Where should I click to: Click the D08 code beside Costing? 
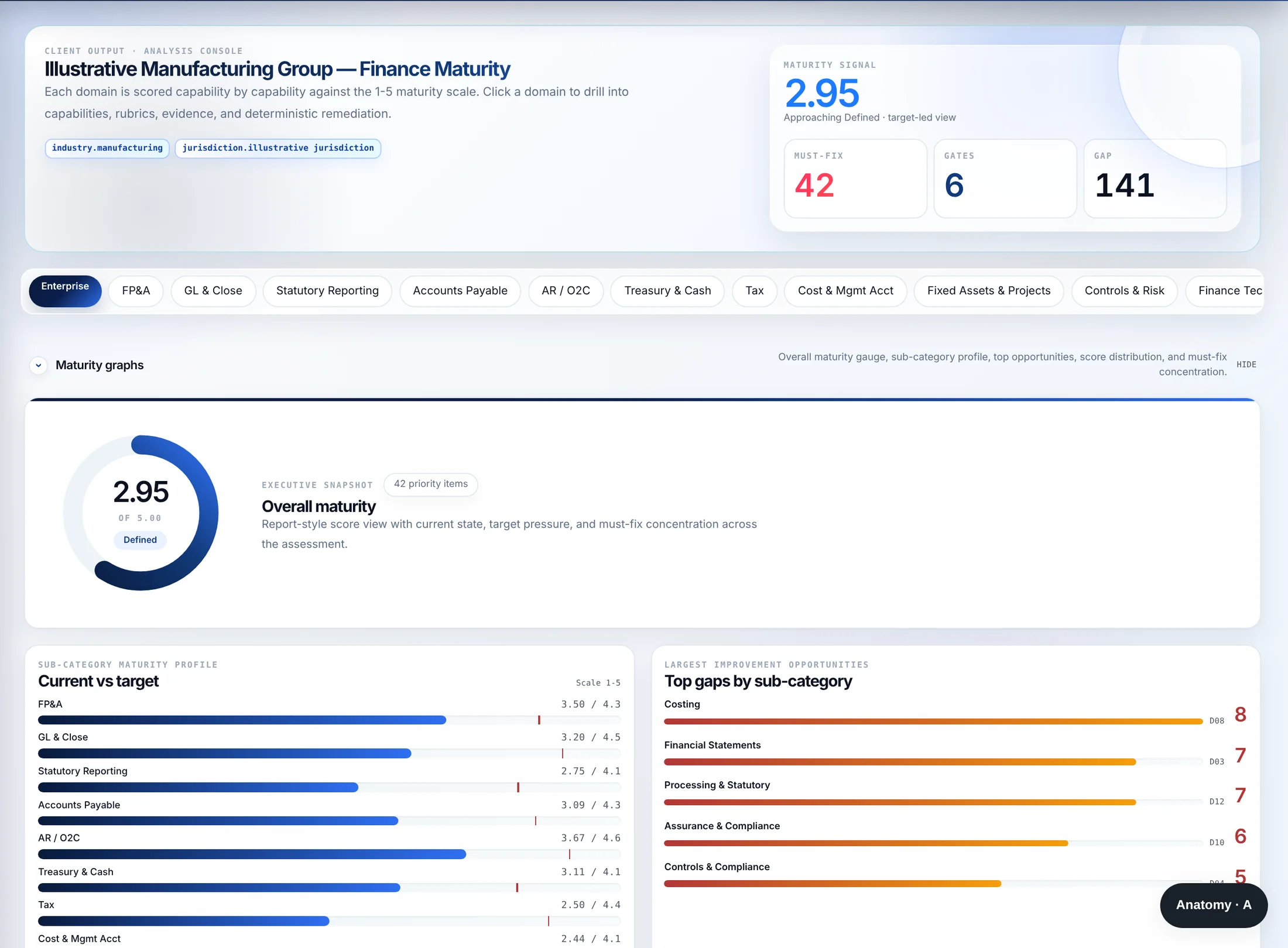pyautogui.click(x=1217, y=721)
